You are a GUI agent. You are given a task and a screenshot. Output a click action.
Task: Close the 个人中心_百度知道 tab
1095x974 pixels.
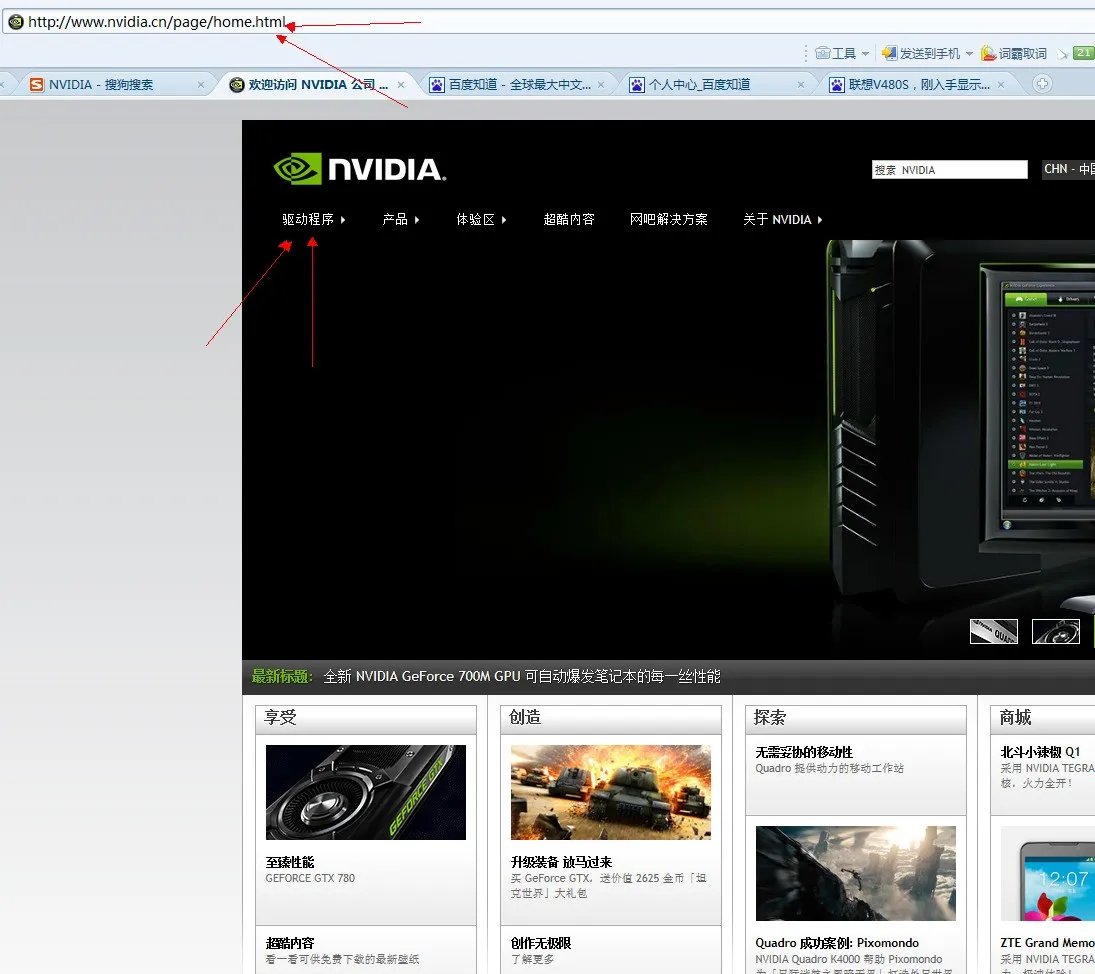(801, 84)
